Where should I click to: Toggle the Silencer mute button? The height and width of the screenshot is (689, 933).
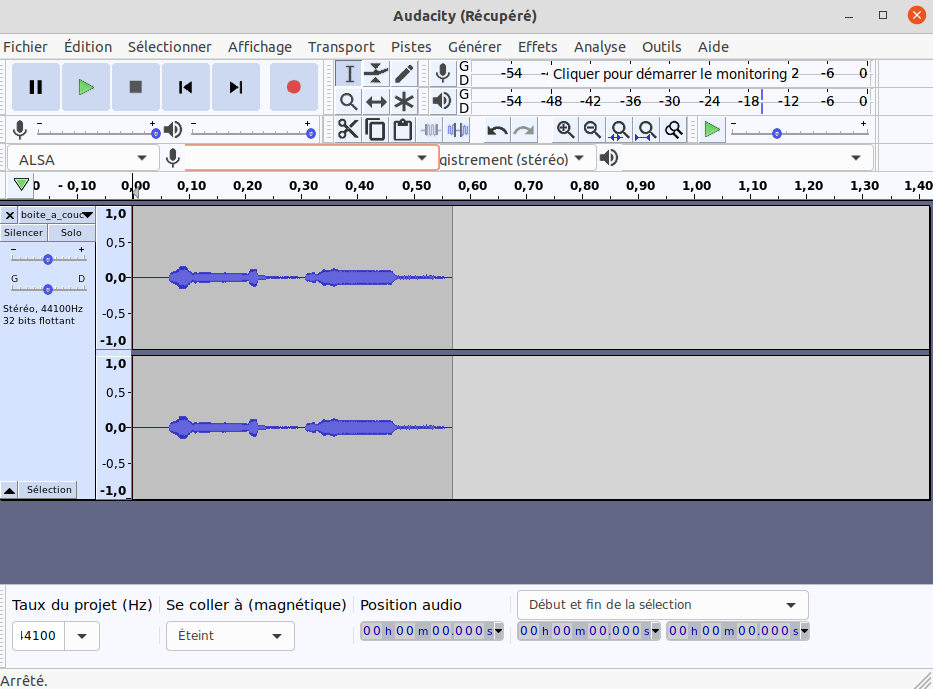coord(24,233)
